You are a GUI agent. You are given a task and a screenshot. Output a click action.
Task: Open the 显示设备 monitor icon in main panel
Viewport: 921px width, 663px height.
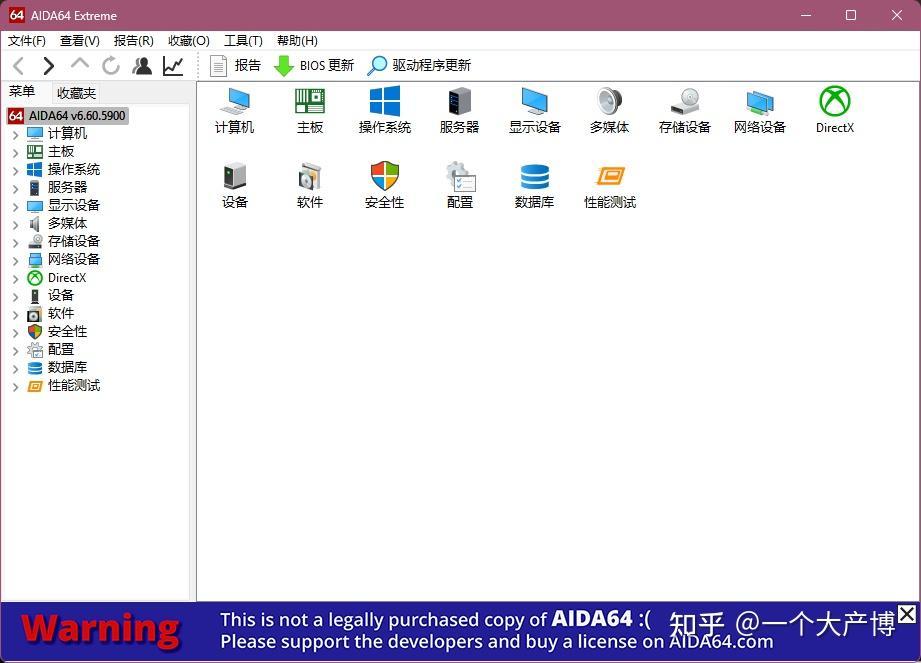point(535,110)
